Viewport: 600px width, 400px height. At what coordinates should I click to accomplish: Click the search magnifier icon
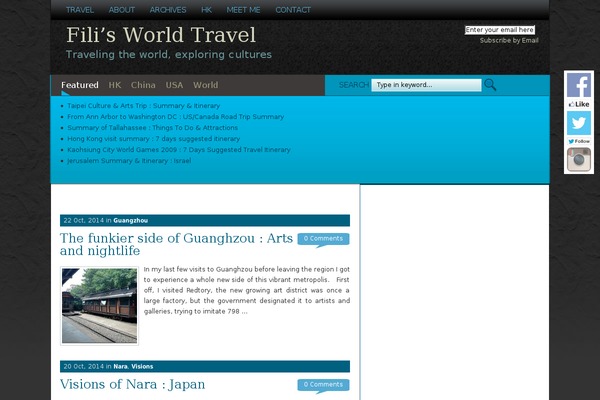pos(490,85)
